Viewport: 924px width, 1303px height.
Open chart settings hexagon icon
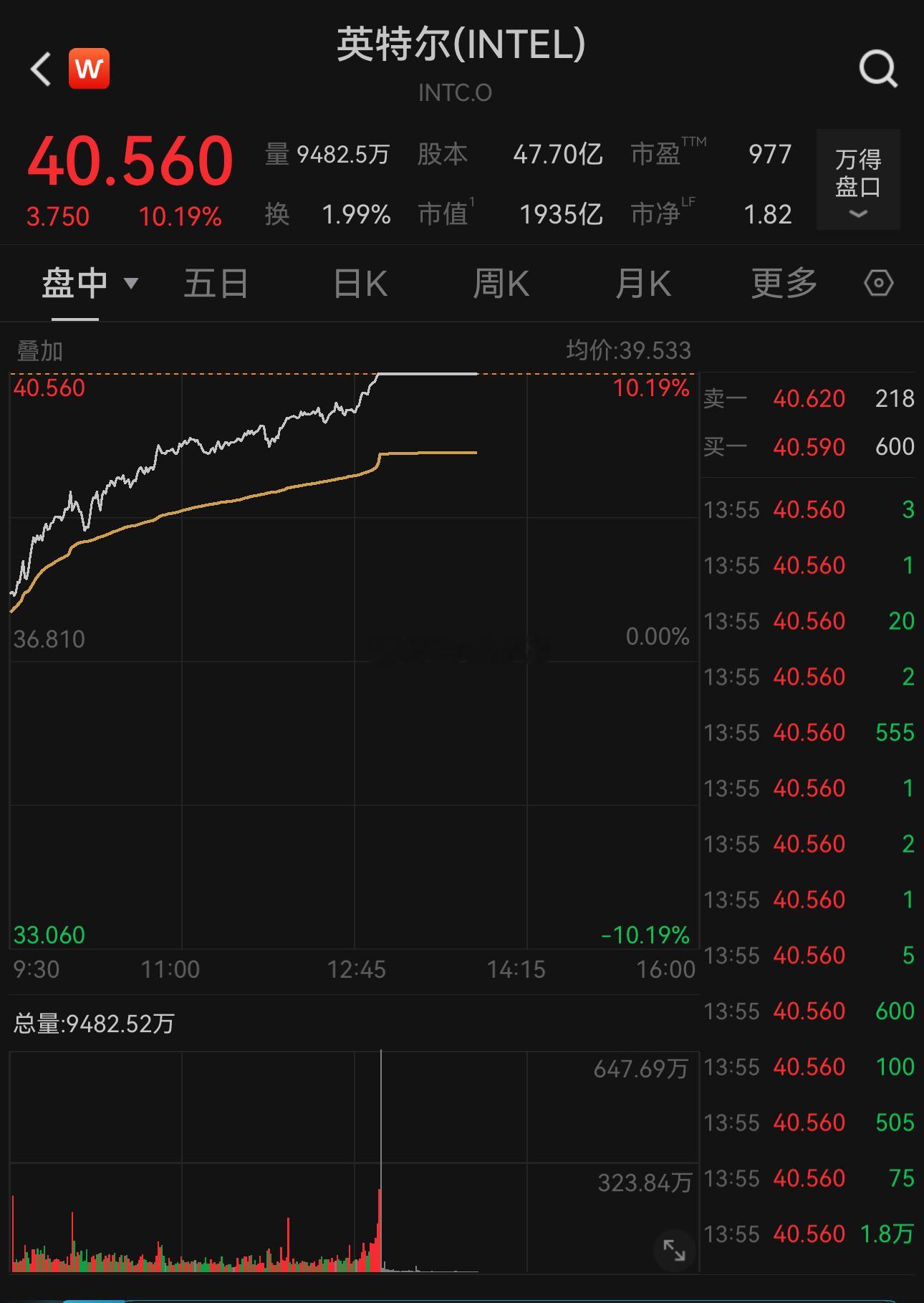pos(878,283)
